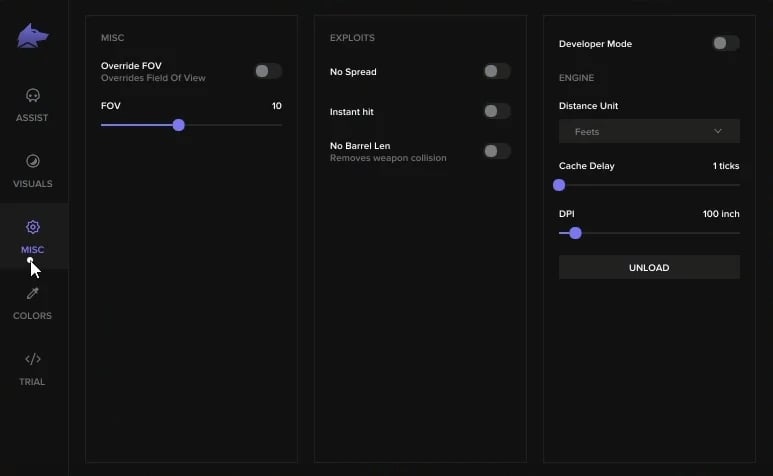Enable No Barrel Len toggle

(x=496, y=151)
